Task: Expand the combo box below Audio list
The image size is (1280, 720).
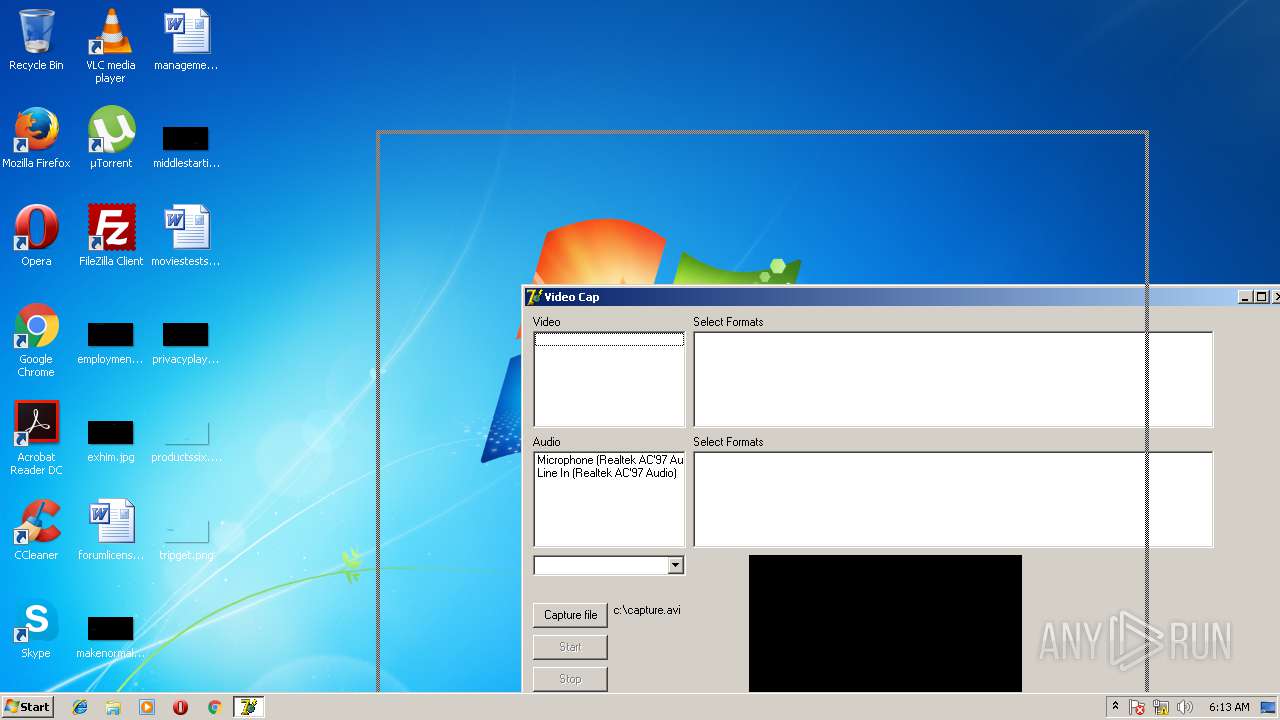Action: (x=675, y=566)
